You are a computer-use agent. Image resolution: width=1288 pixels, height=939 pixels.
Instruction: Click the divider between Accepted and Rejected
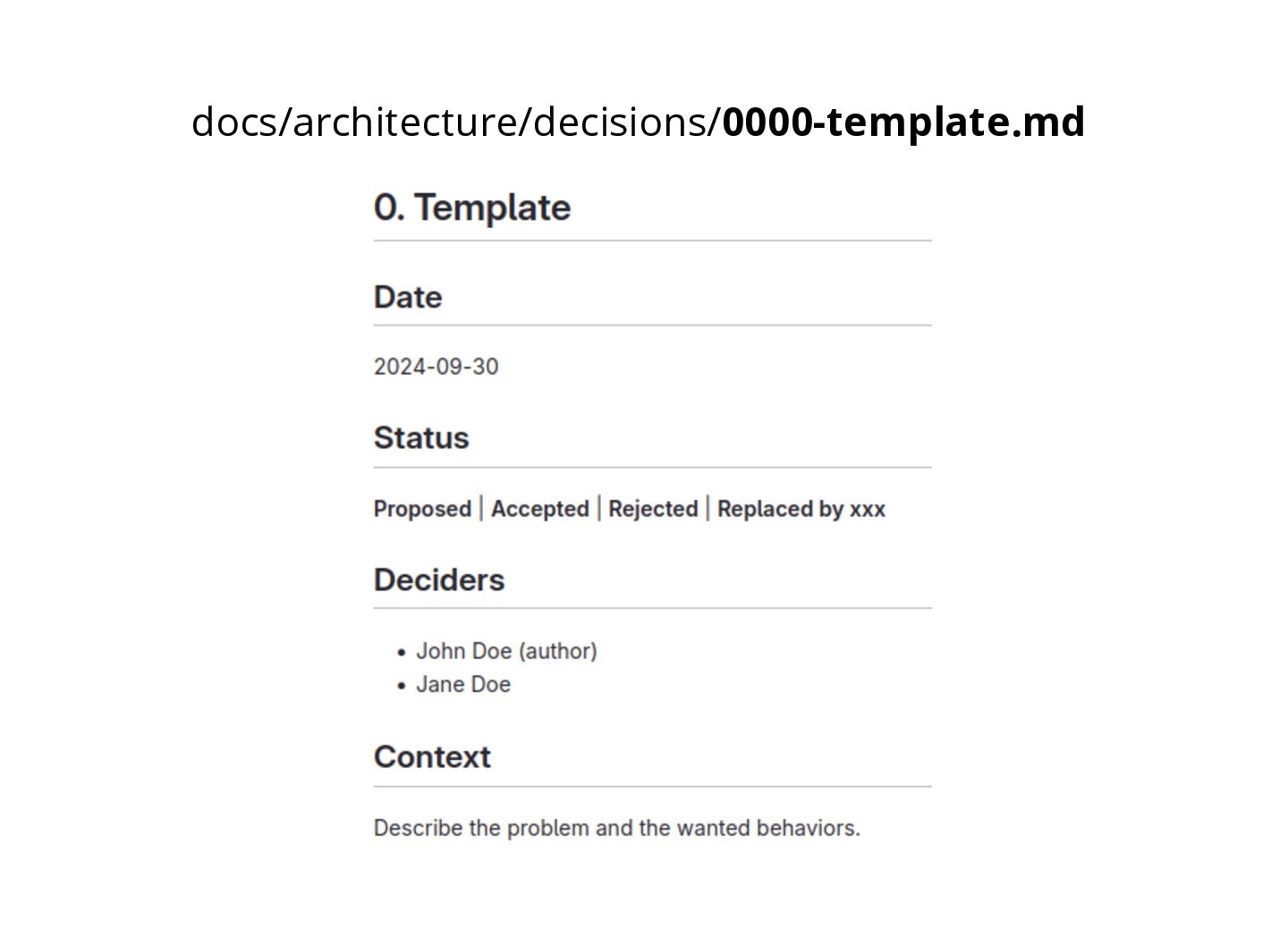click(599, 509)
